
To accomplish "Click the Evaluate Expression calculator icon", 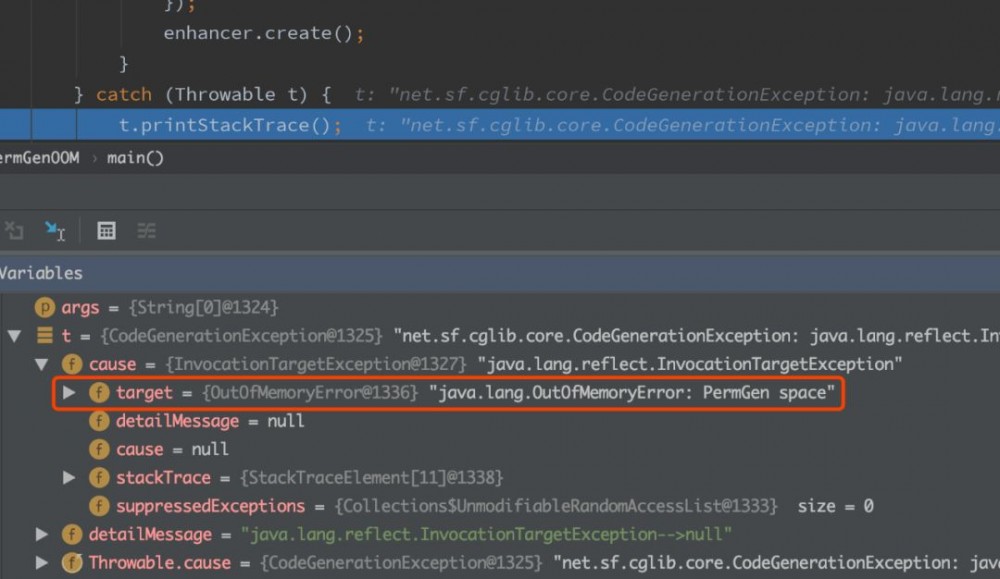I will (x=106, y=230).
